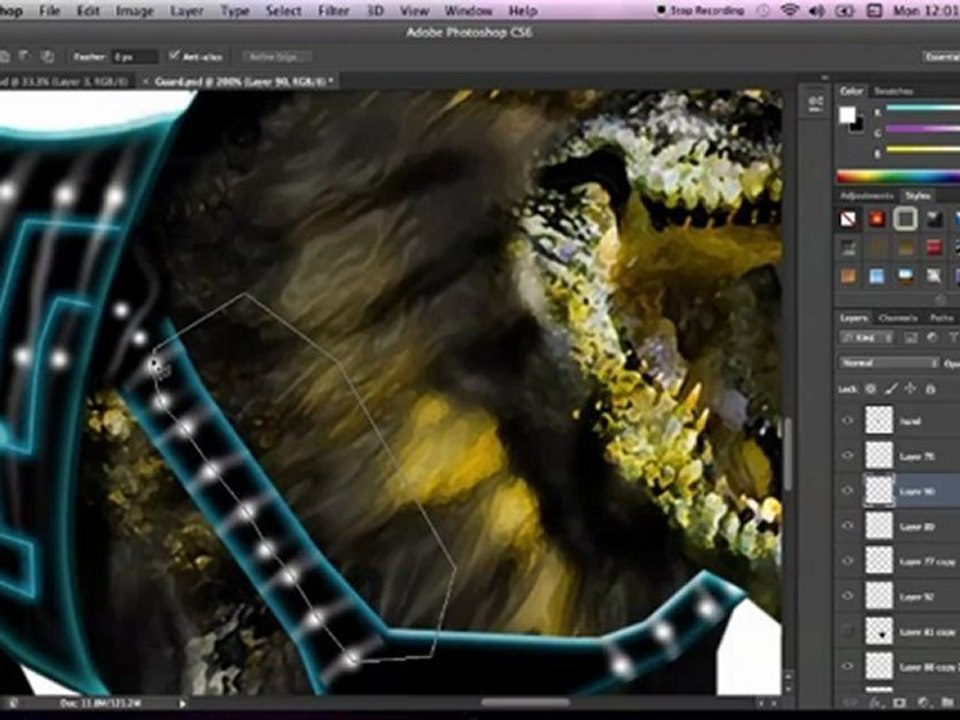The width and height of the screenshot is (960, 720).
Task: Click the Layer 90 thumbnail
Action: point(879,490)
